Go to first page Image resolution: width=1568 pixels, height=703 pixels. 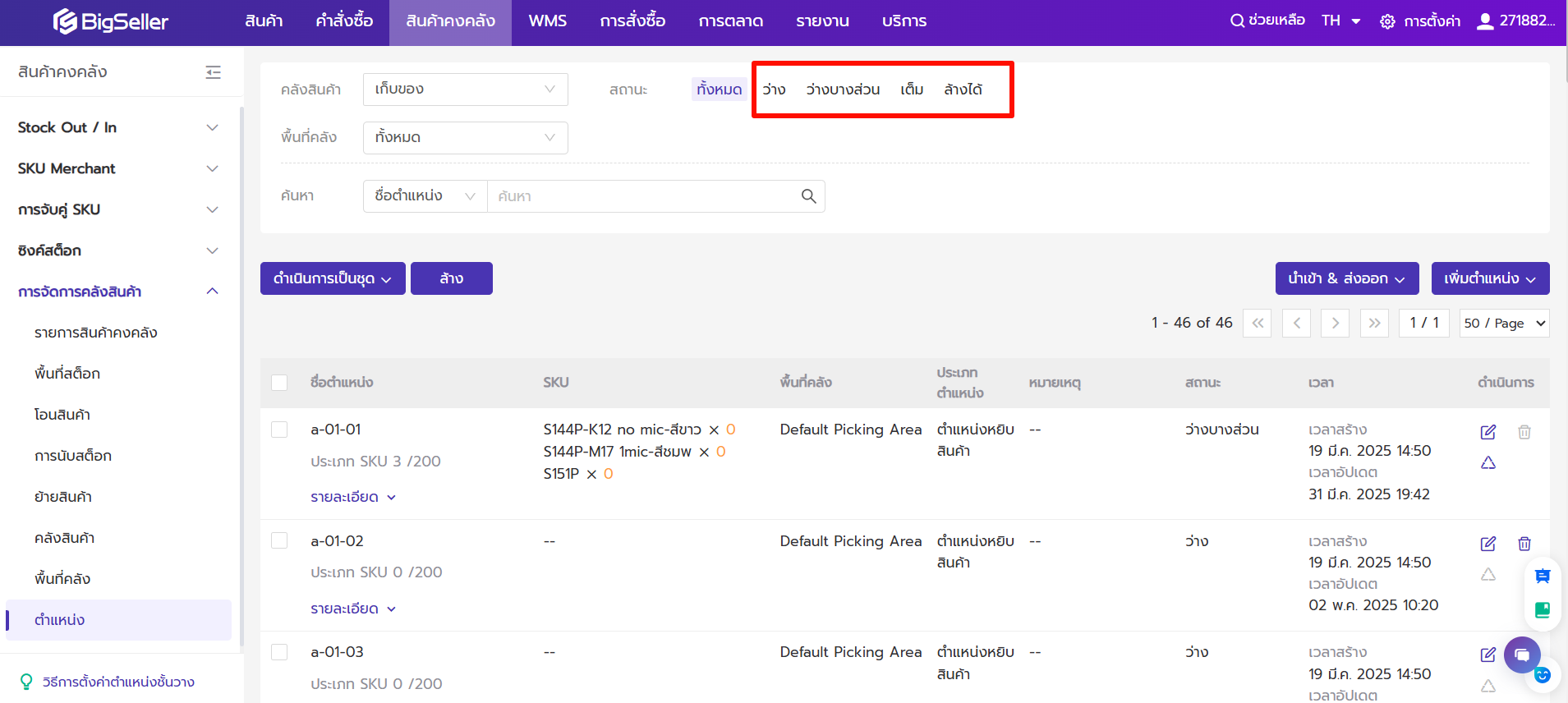pos(1258,323)
